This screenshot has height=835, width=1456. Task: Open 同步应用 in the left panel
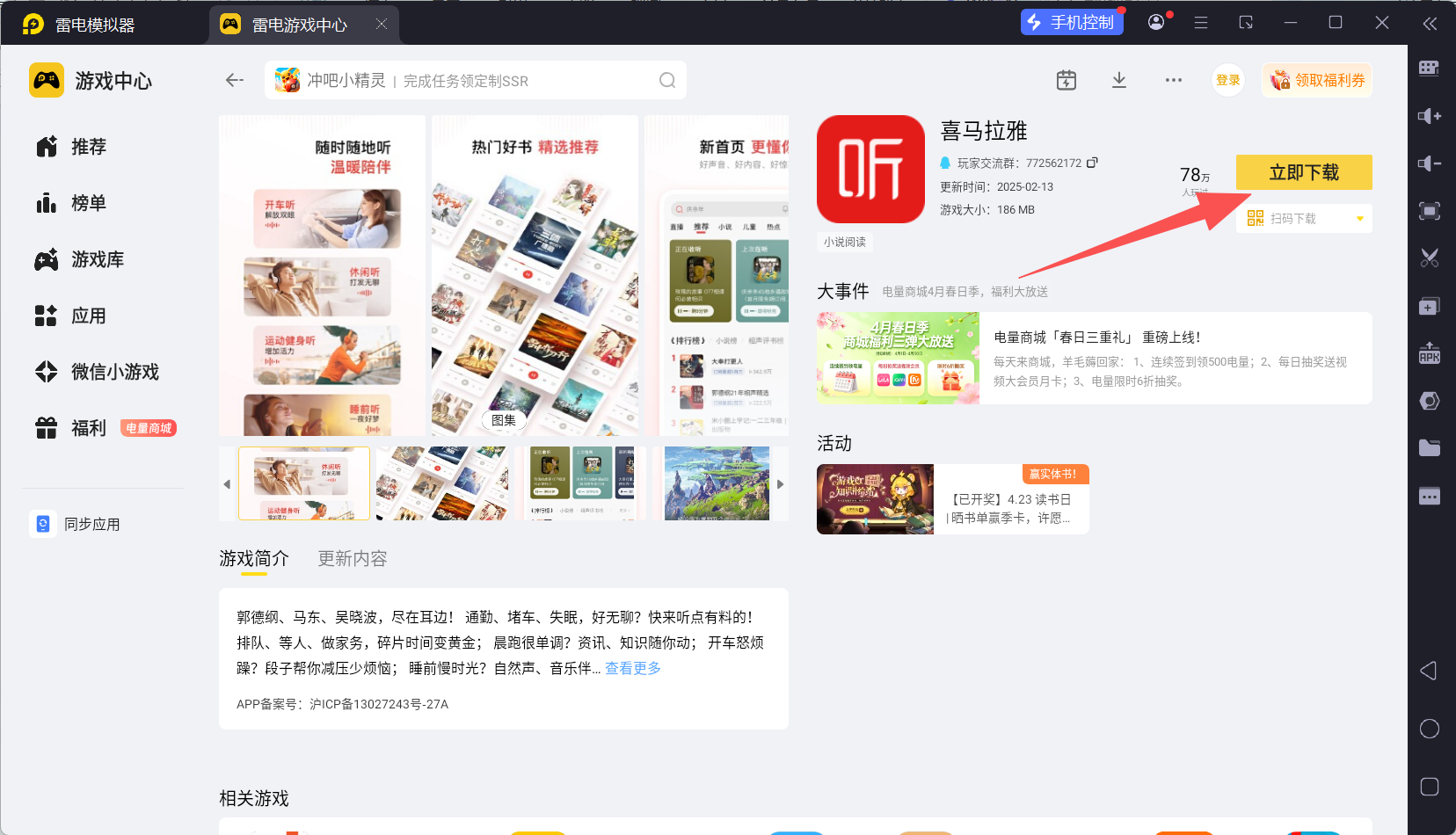[76, 524]
